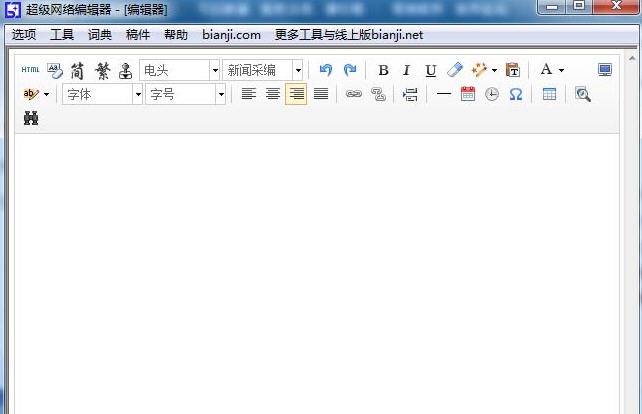Open the font color dropdown arrow
This screenshot has height=414, width=642.
pyautogui.click(x=561, y=70)
